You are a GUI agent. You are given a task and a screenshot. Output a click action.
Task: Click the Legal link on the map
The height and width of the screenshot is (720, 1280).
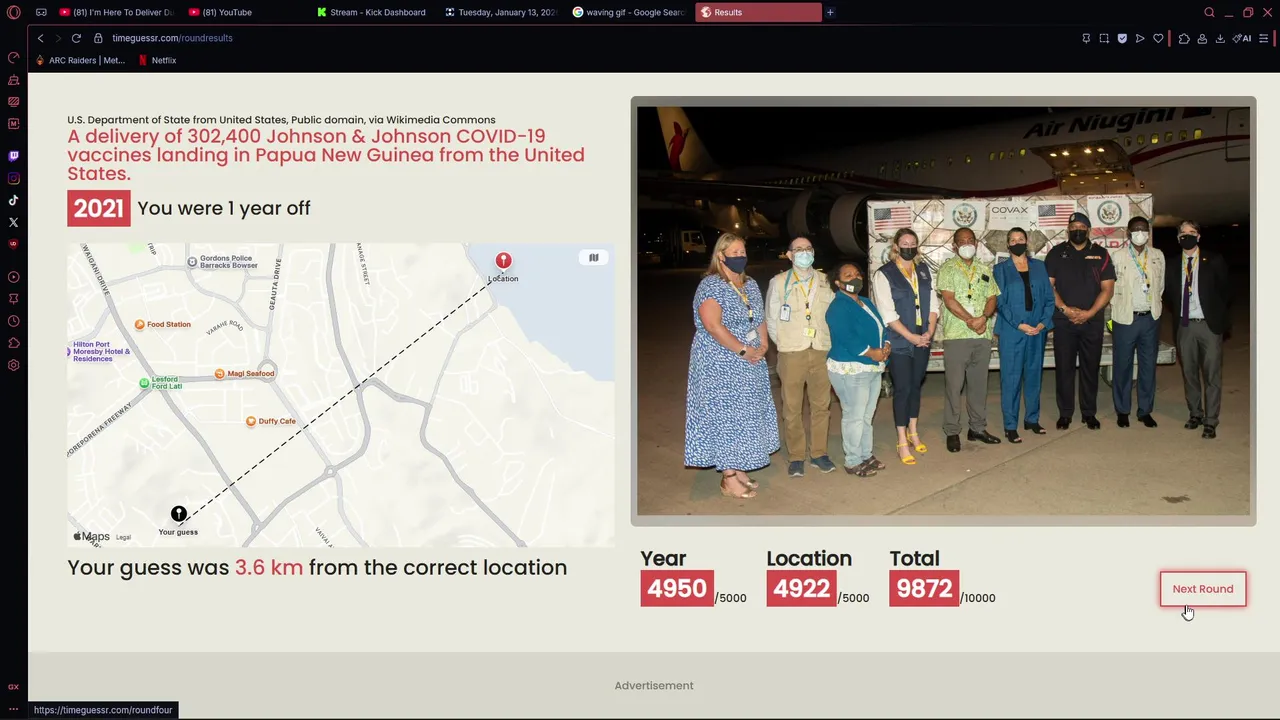click(123, 537)
